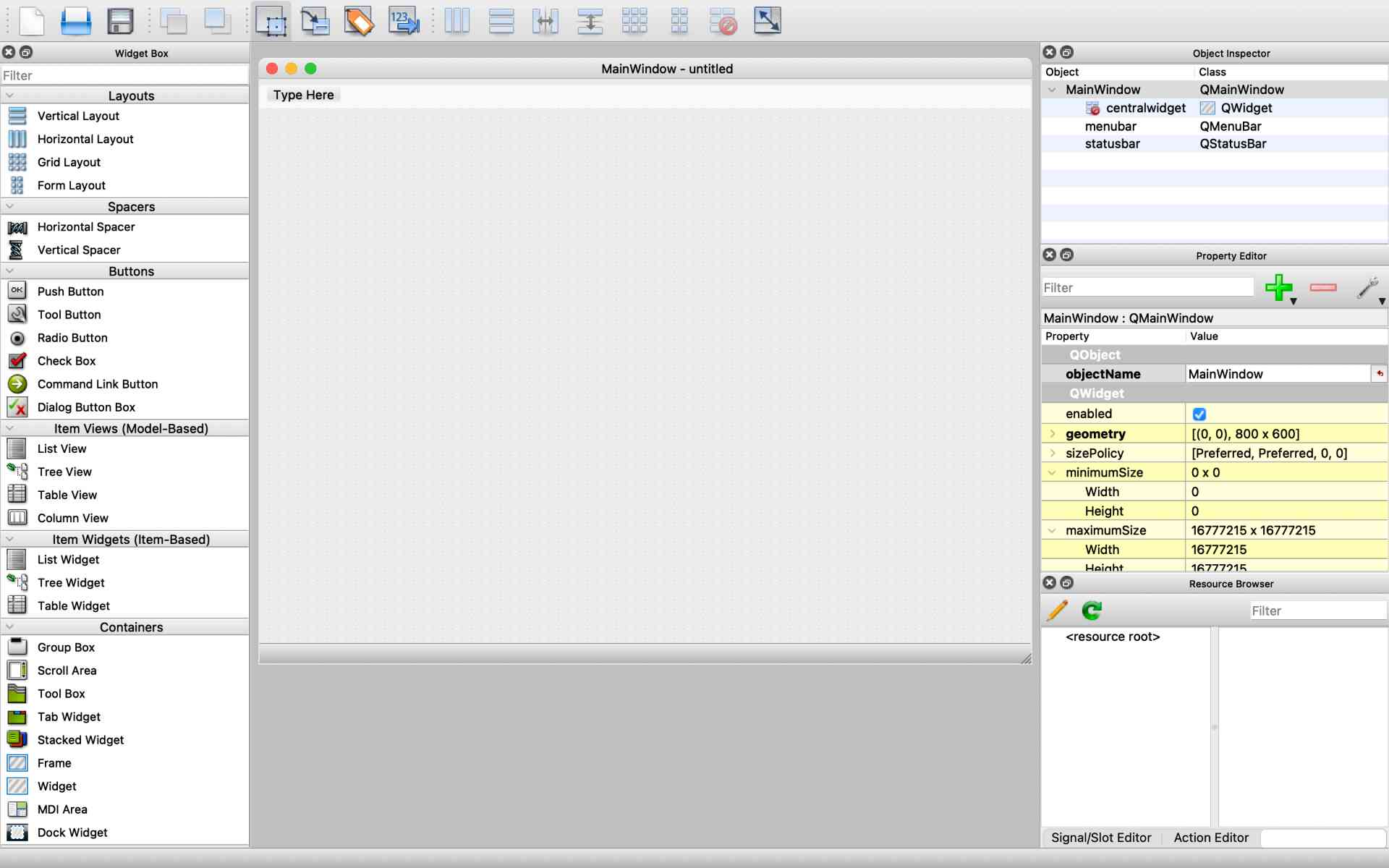1389x868 pixels.
Task: Select Tab Widget in Widget Box
Action: tap(69, 717)
